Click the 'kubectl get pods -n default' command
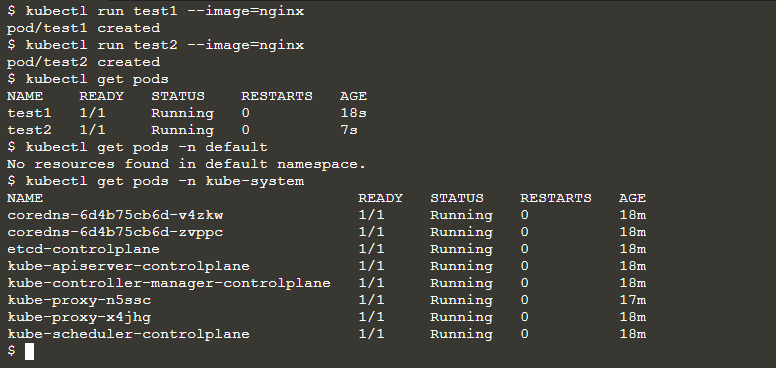776x368 pixels. point(146,147)
